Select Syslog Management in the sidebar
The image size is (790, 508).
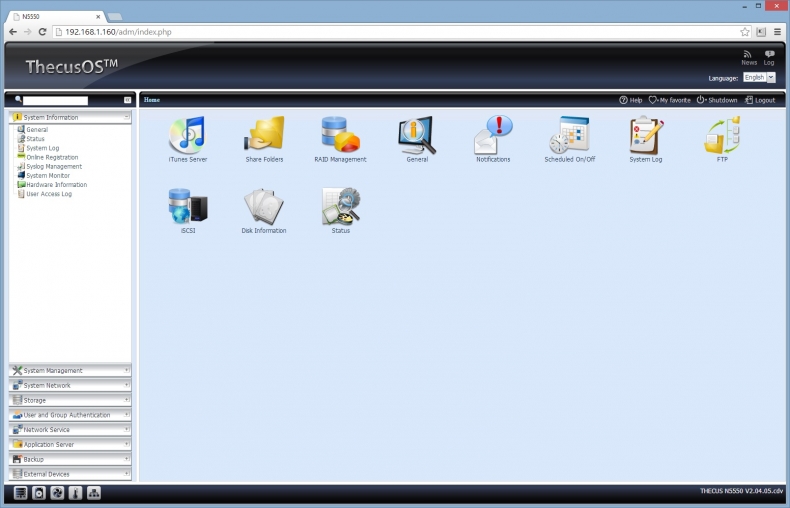pos(54,166)
